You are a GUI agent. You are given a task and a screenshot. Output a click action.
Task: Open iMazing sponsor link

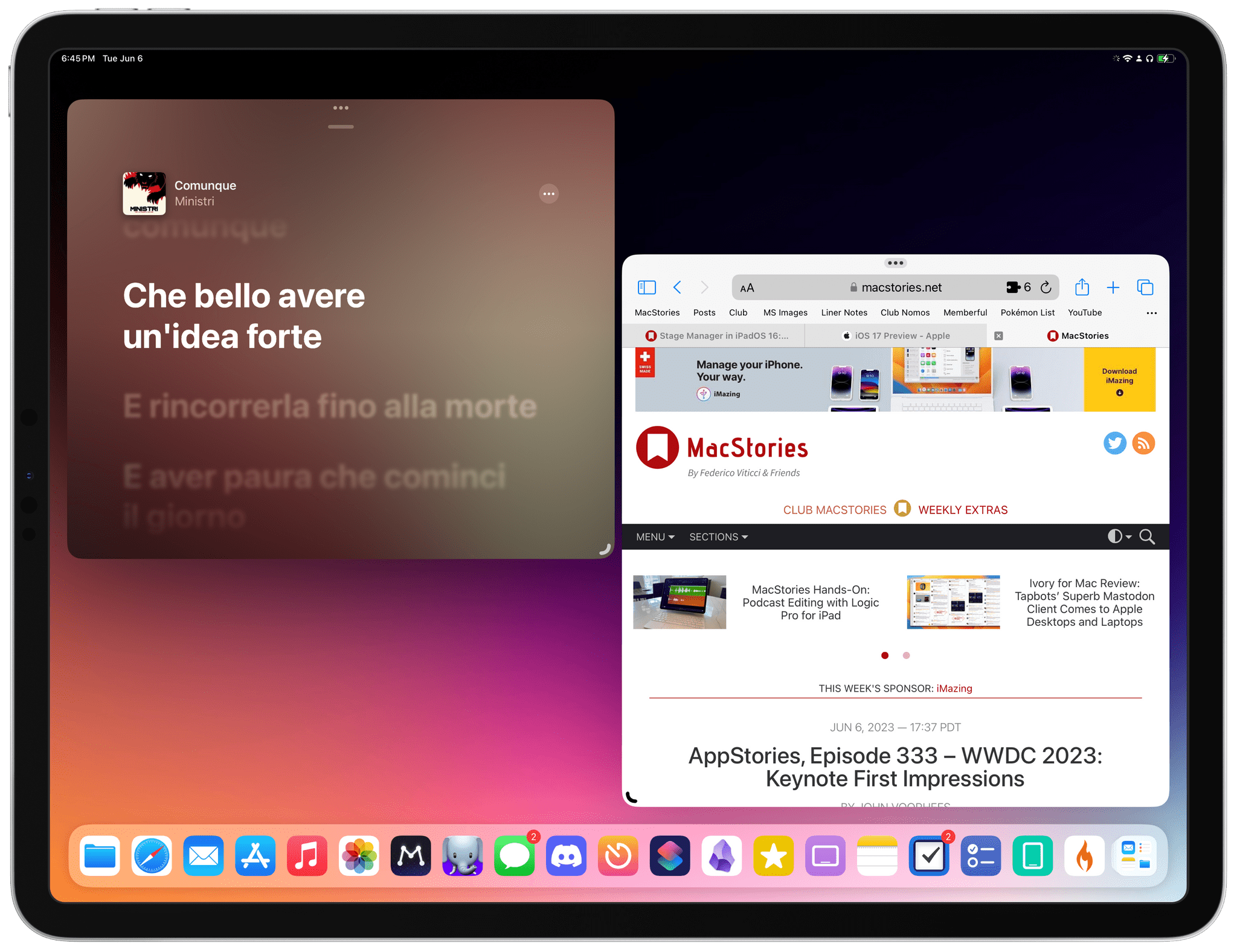[x=954, y=689]
